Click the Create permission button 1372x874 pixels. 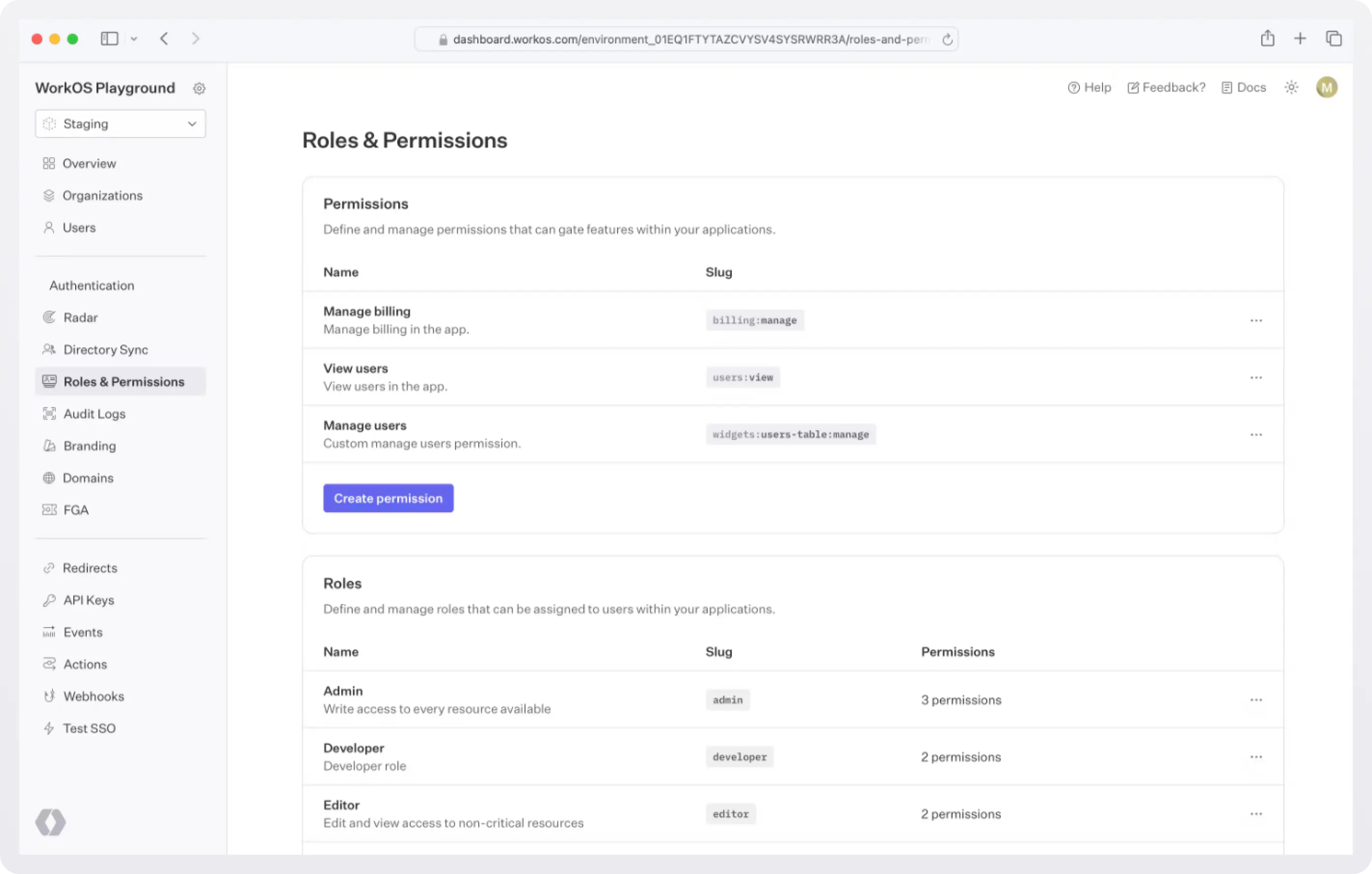(388, 498)
